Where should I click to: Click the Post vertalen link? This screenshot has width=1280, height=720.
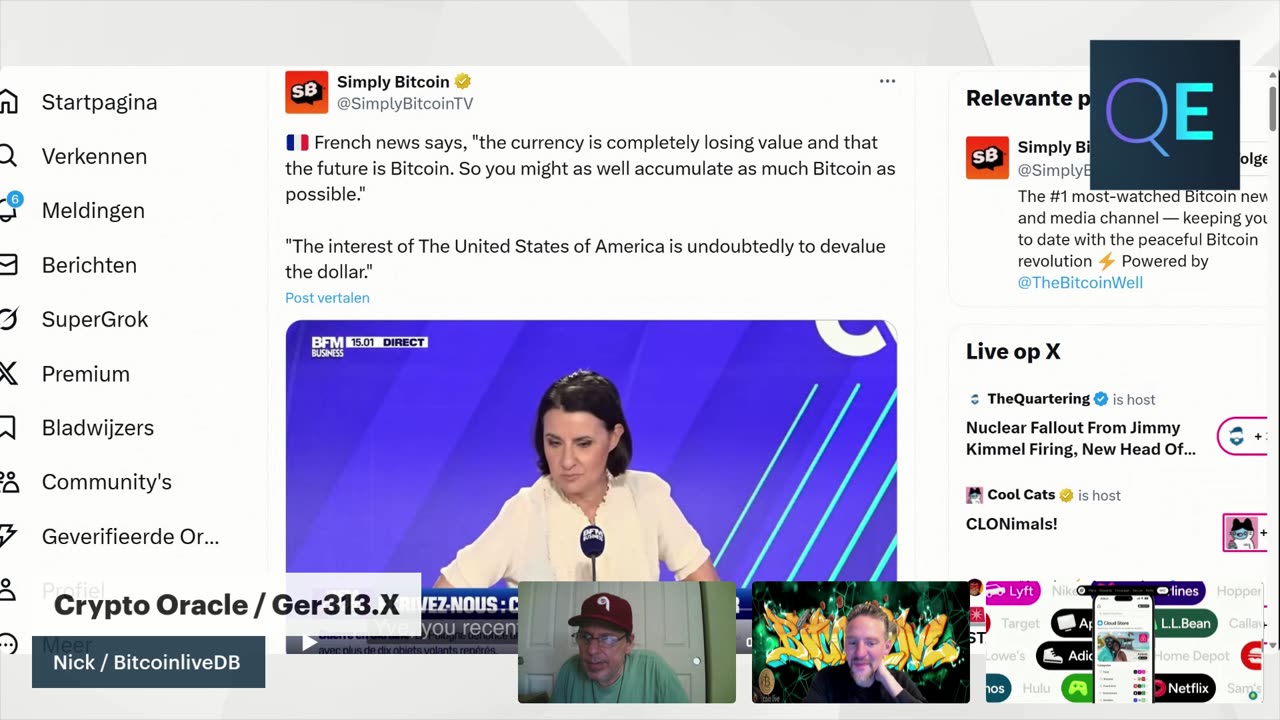(x=327, y=298)
